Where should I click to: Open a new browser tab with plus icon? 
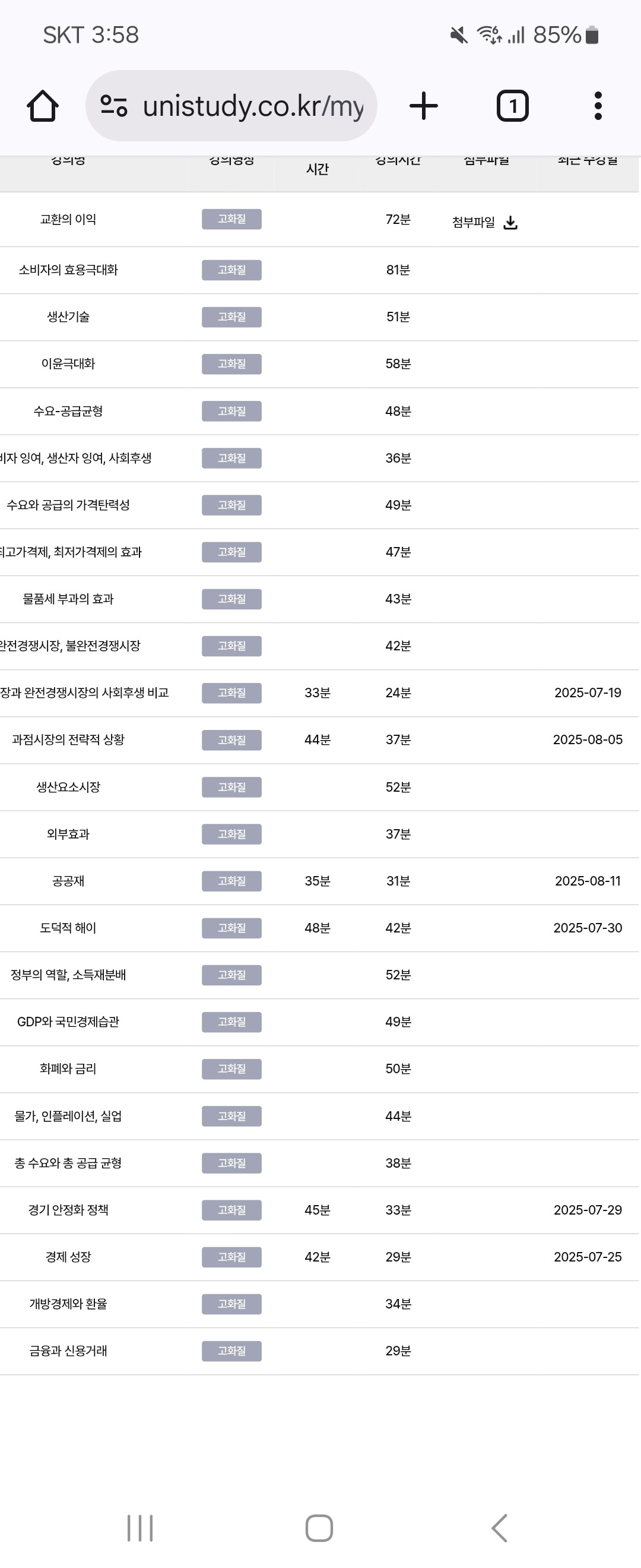point(423,105)
